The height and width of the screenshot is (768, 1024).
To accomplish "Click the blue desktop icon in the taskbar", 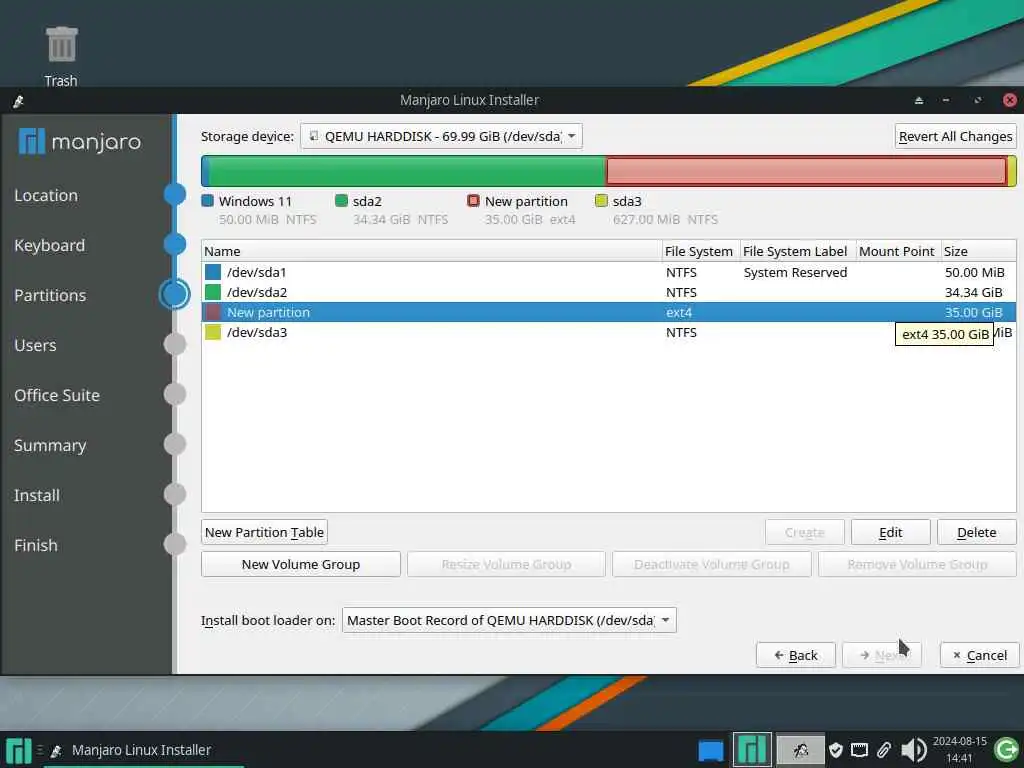I will [711, 750].
